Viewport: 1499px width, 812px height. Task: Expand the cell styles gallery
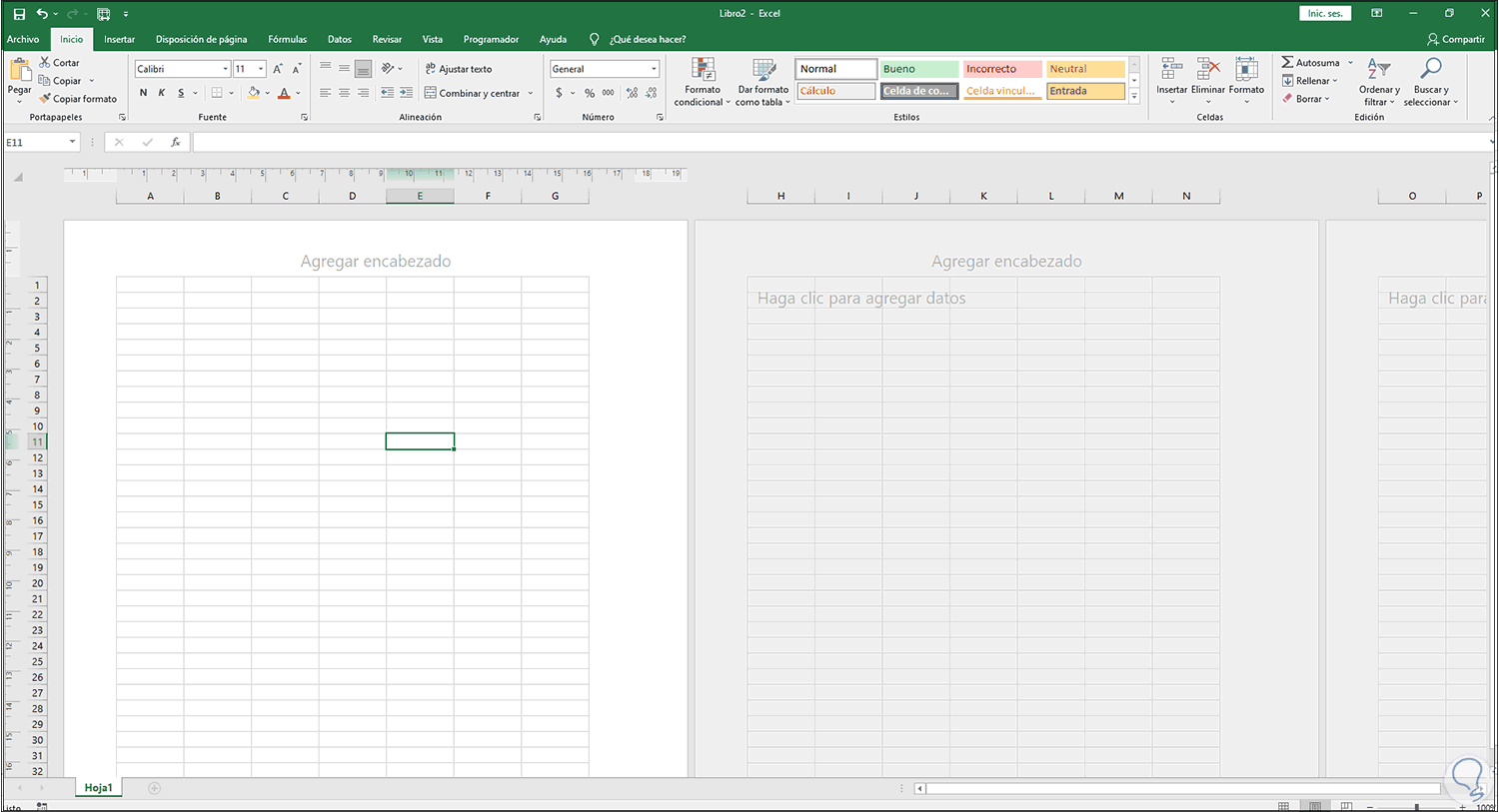[1134, 97]
